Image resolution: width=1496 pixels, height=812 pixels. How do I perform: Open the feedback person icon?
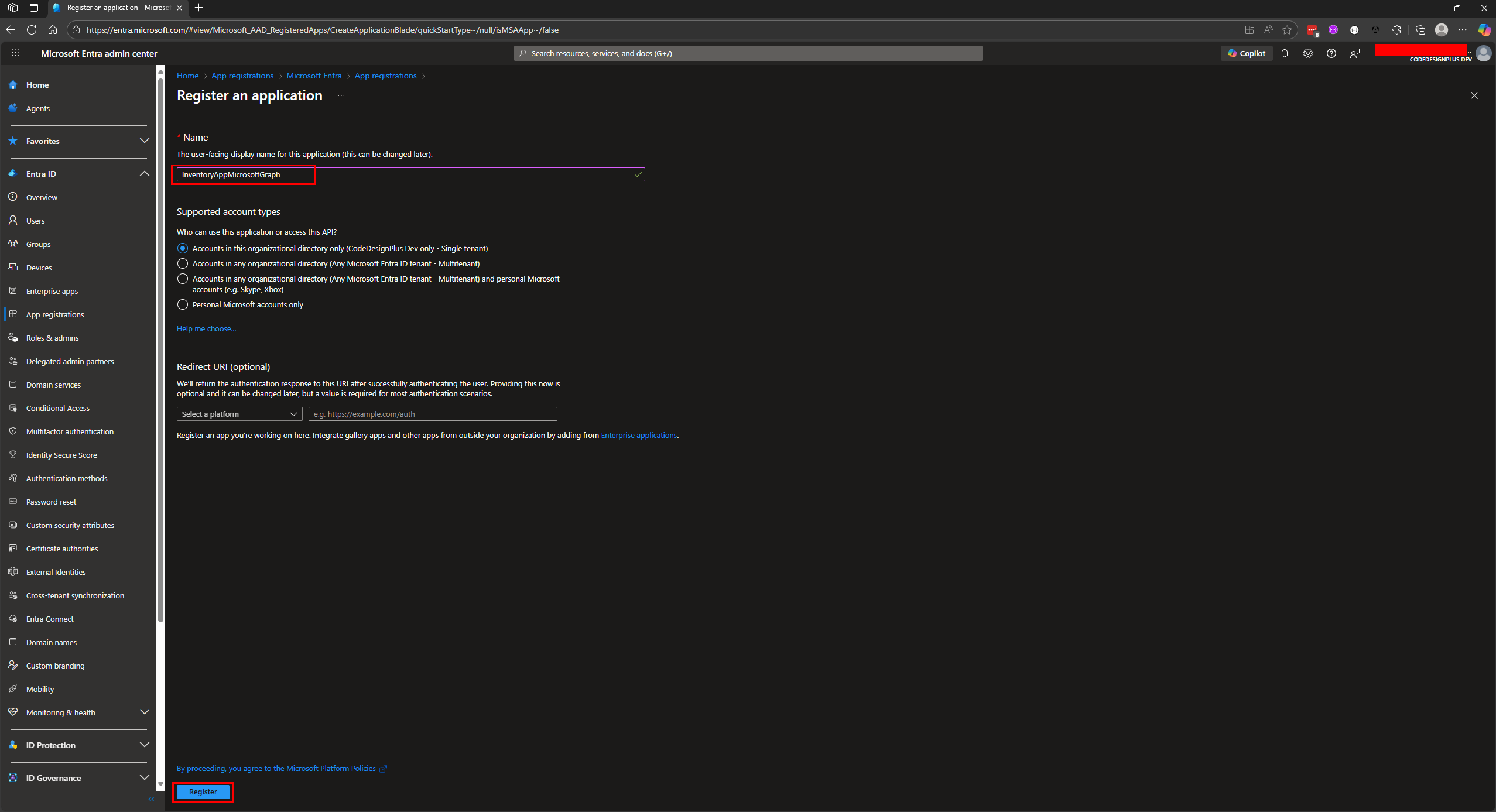pyautogui.click(x=1355, y=53)
